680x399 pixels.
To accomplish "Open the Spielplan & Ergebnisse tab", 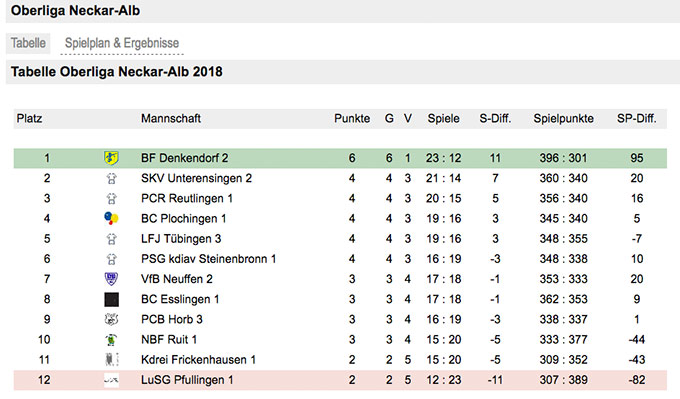I will pos(122,43).
